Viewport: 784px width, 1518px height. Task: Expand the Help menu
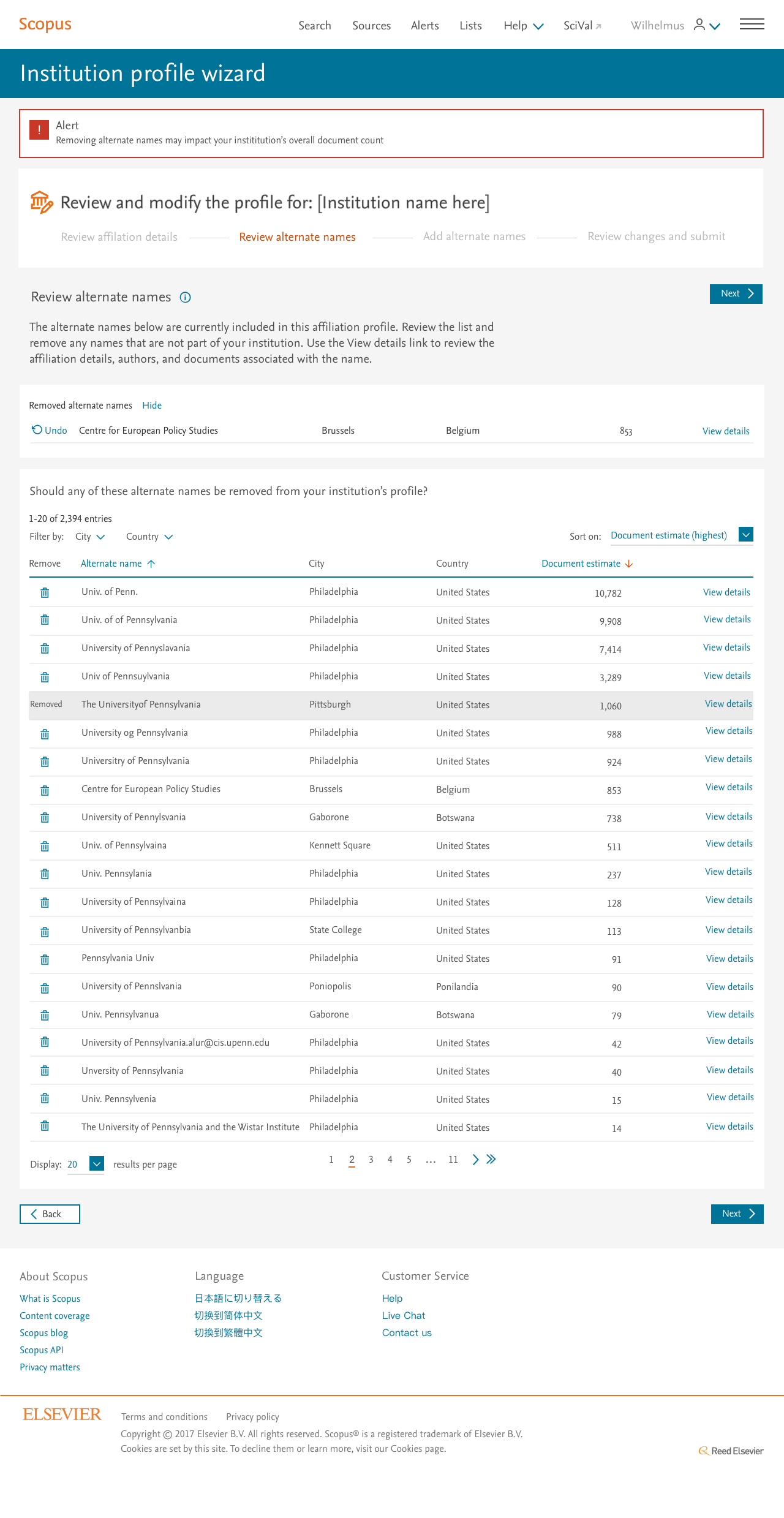click(x=523, y=26)
